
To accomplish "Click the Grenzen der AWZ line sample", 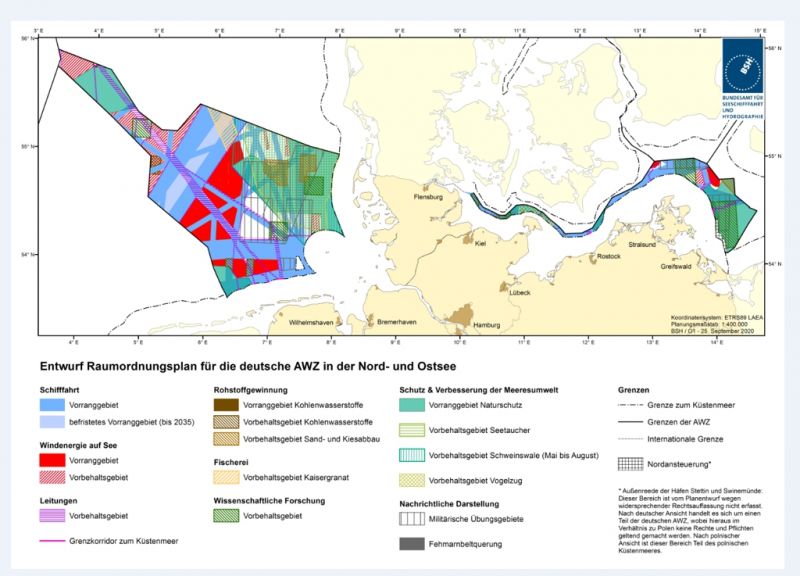I will coord(630,422).
